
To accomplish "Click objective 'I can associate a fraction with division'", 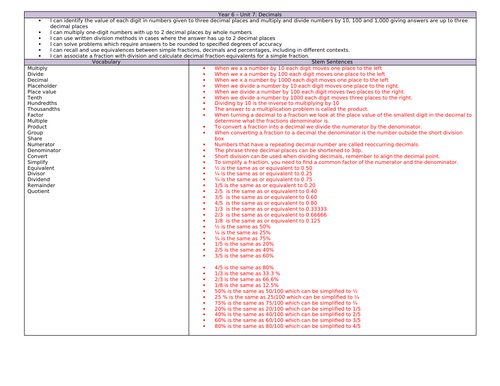I will [179, 56].
